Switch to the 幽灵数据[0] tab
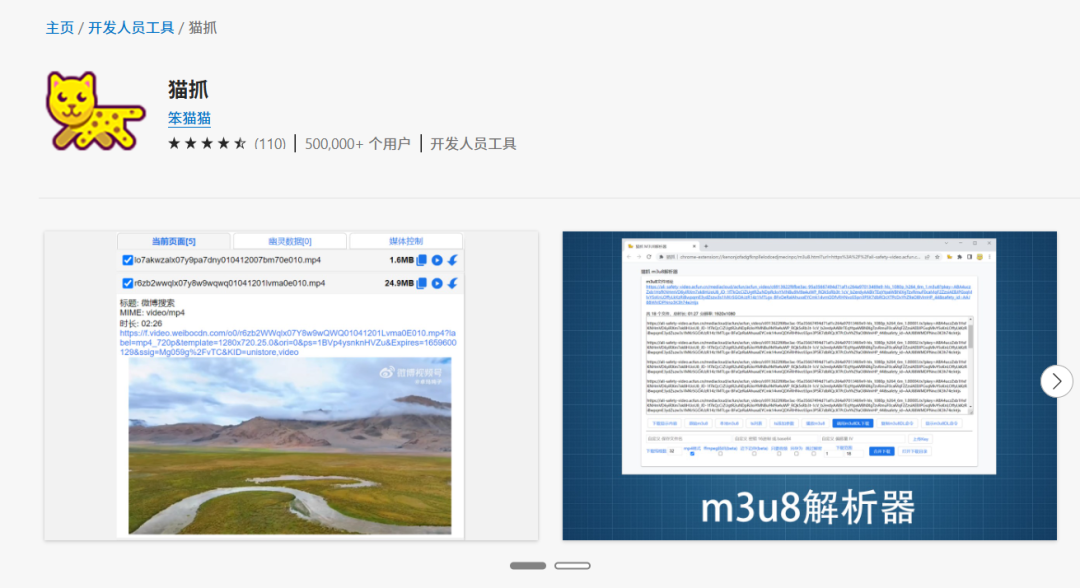The width and height of the screenshot is (1080, 588). pos(290,241)
